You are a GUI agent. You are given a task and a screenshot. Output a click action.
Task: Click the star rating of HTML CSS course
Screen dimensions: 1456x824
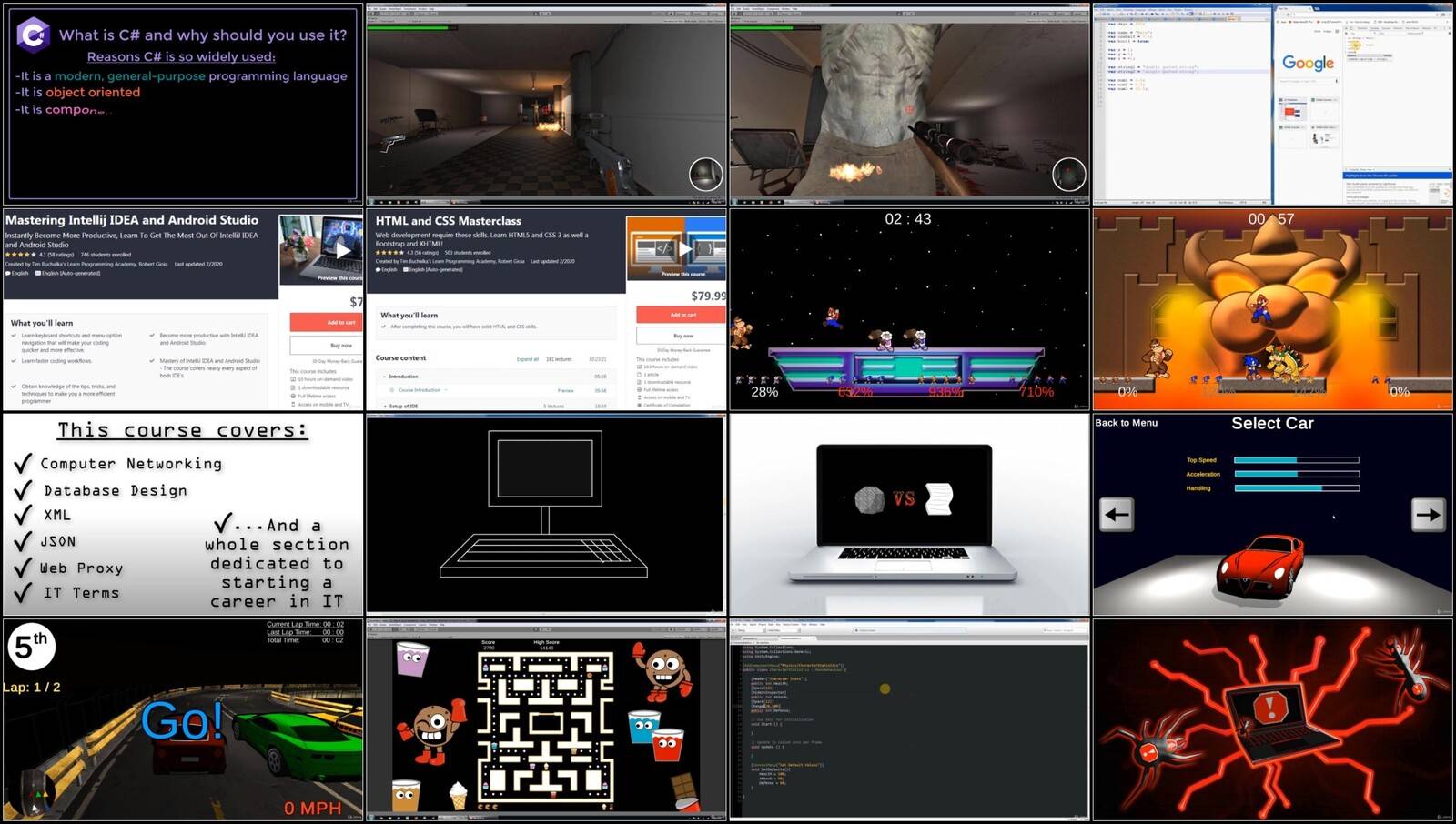pos(389,252)
